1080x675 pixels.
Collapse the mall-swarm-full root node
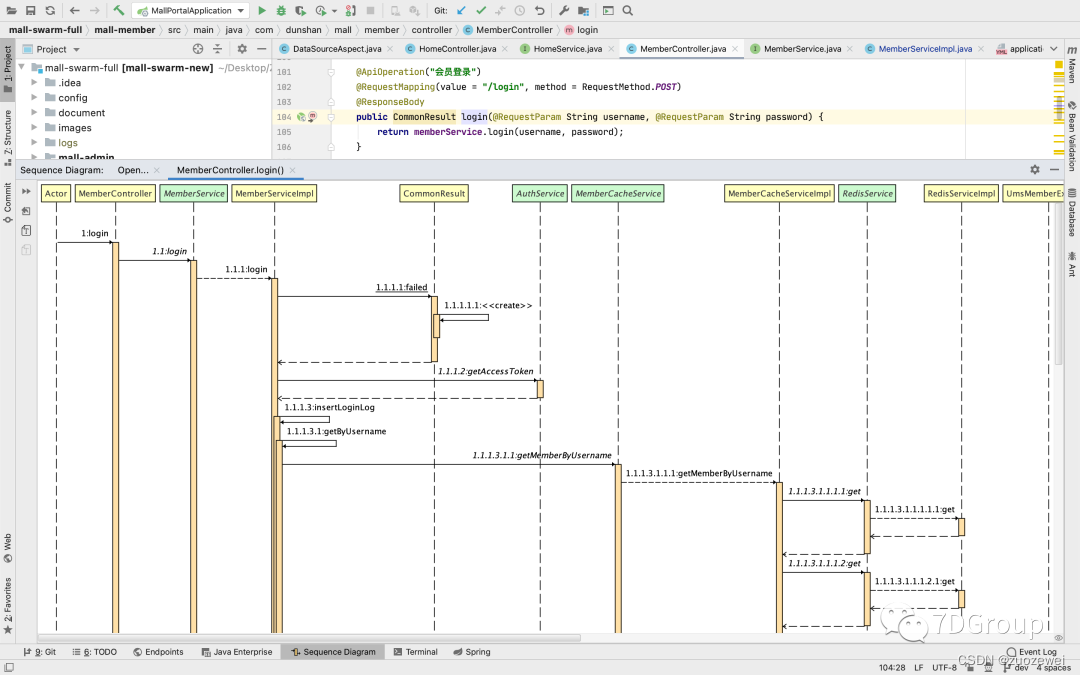22,67
